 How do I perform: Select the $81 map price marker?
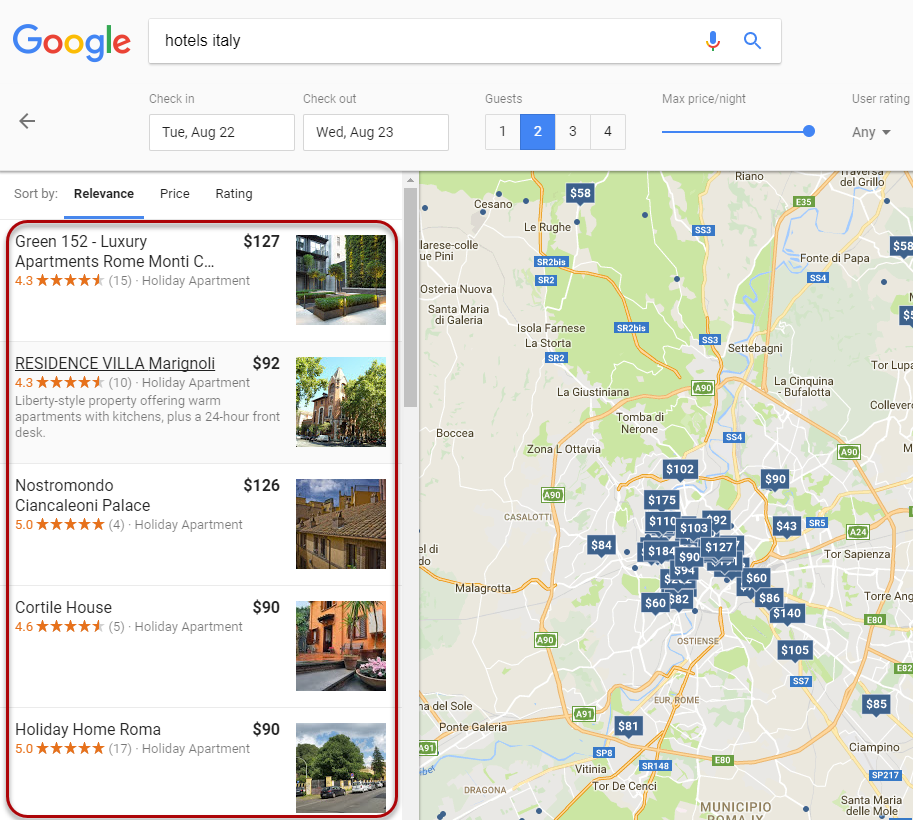628,726
